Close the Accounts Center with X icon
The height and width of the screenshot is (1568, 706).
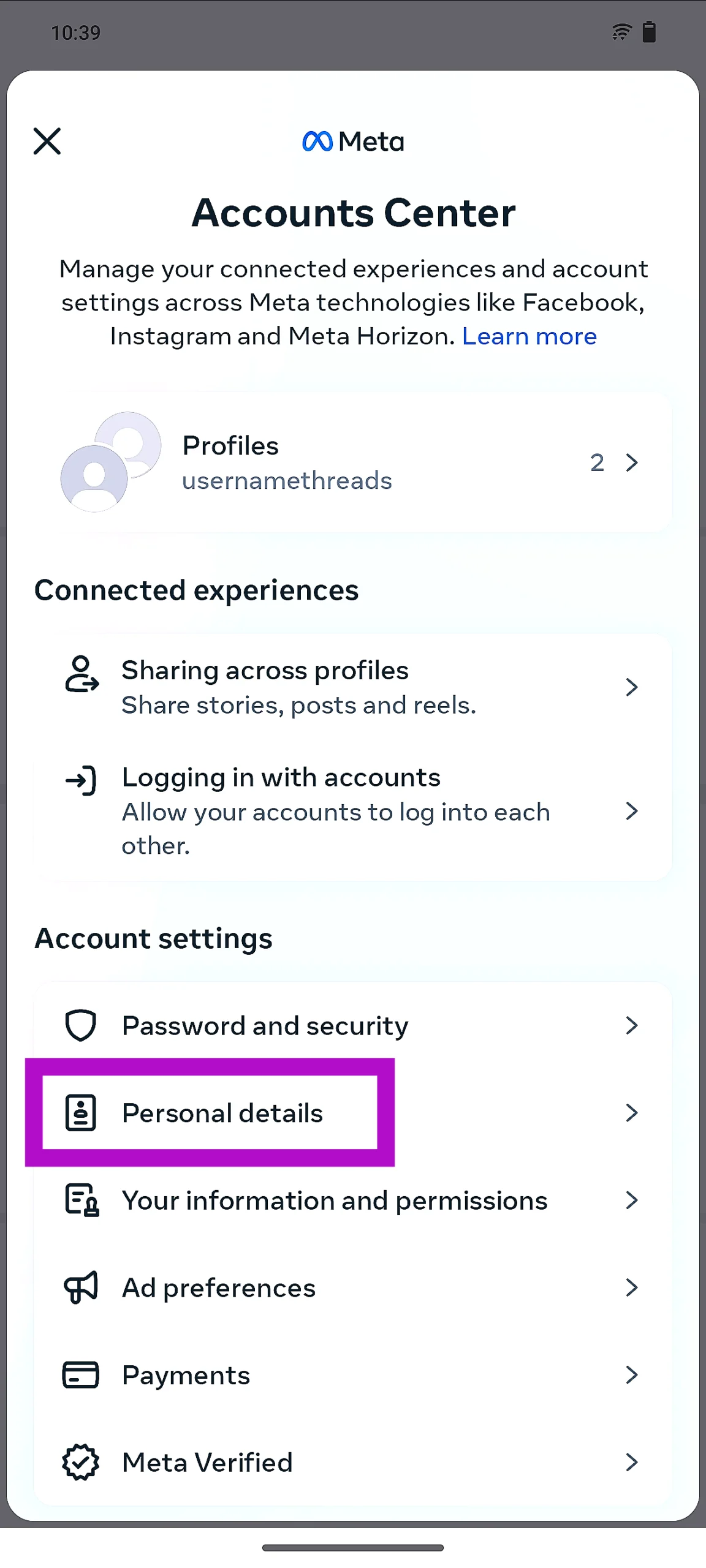coord(47,141)
